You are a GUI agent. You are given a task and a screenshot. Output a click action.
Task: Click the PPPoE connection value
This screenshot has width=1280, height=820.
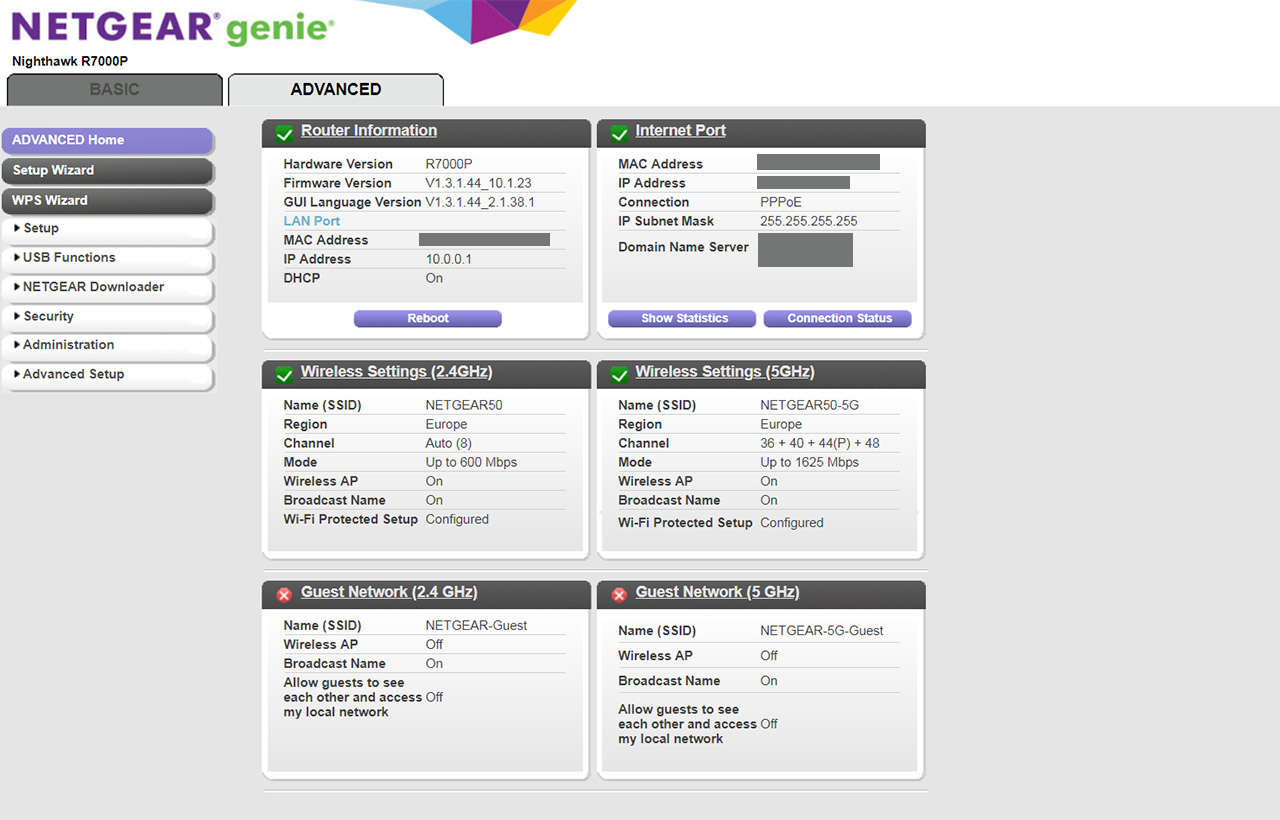pyautogui.click(x=781, y=203)
